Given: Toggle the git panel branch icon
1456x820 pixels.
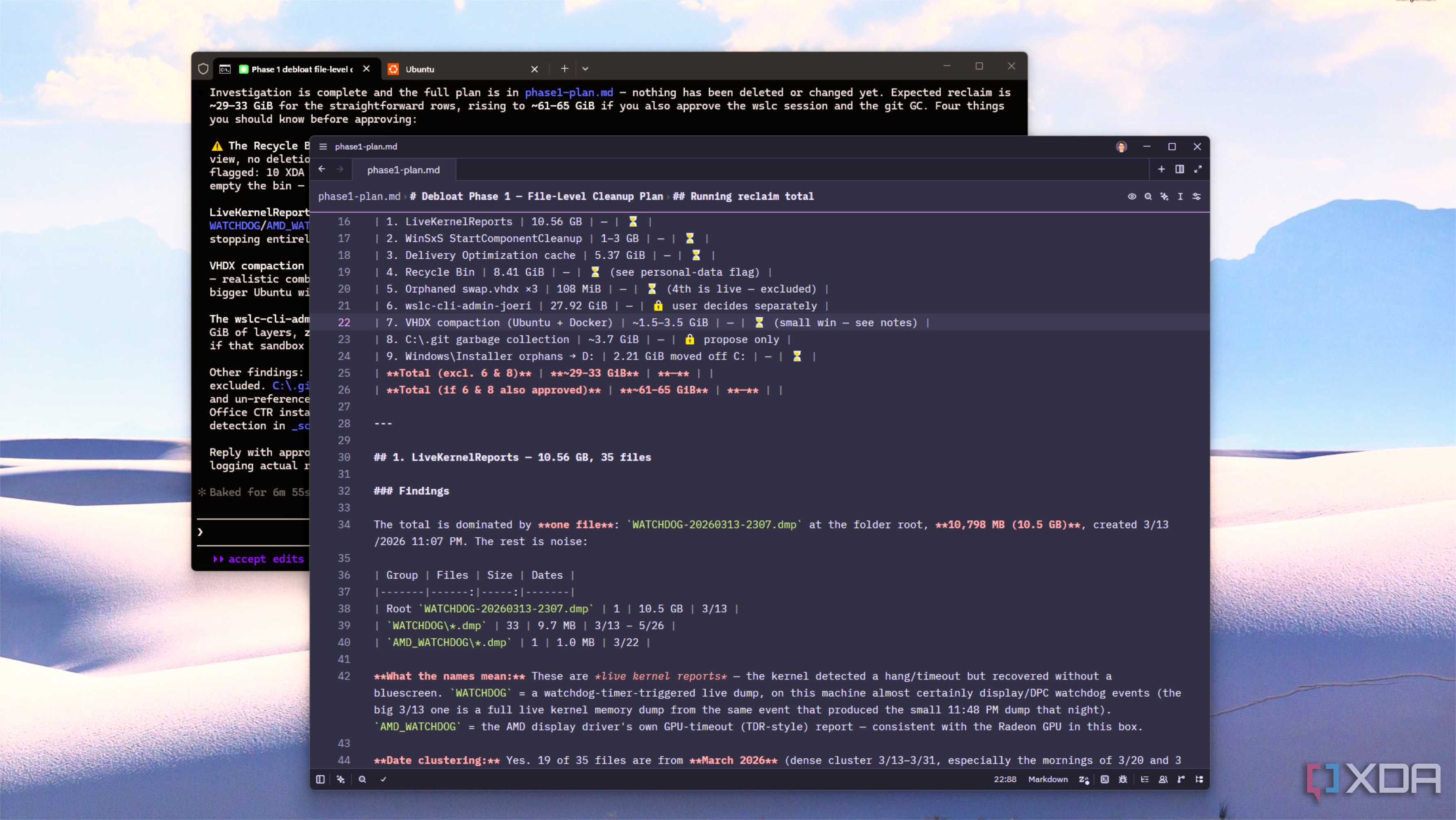Looking at the screenshot, I should click(x=1181, y=779).
